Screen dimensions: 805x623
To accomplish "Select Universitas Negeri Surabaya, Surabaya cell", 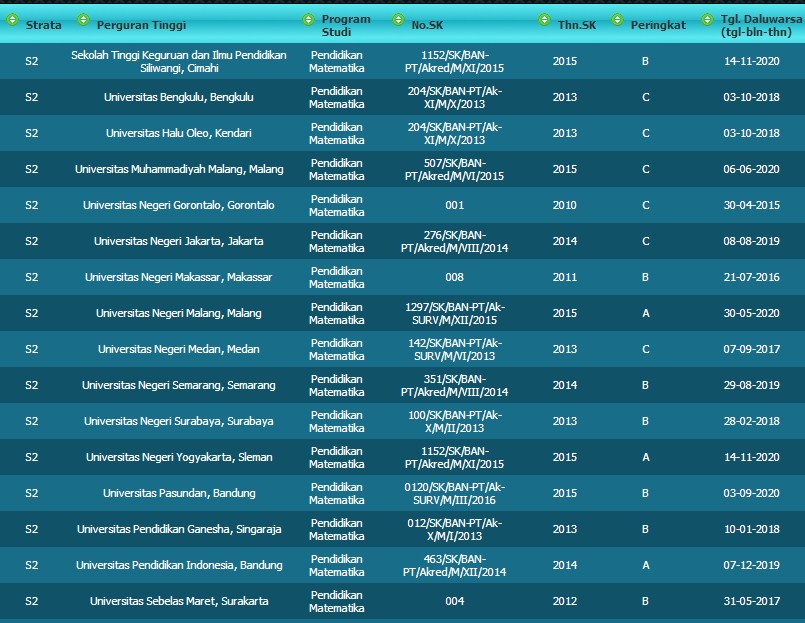I will (179, 421).
